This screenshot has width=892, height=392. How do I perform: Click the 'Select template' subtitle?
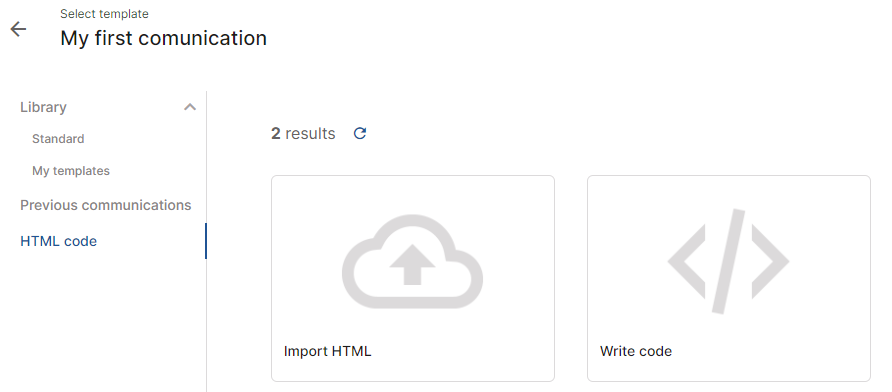[105, 14]
